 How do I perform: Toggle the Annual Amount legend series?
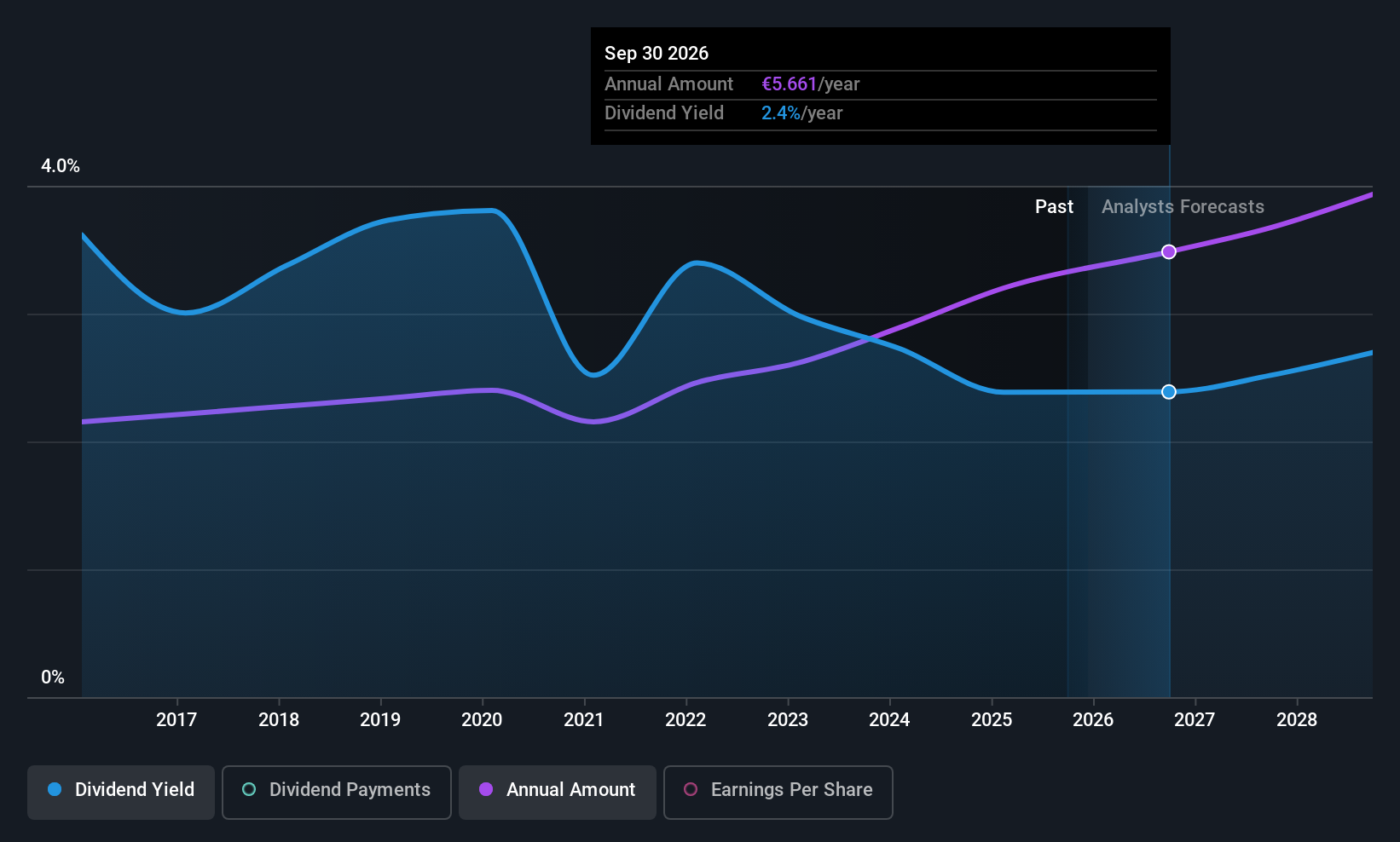[x=558, y=792]
